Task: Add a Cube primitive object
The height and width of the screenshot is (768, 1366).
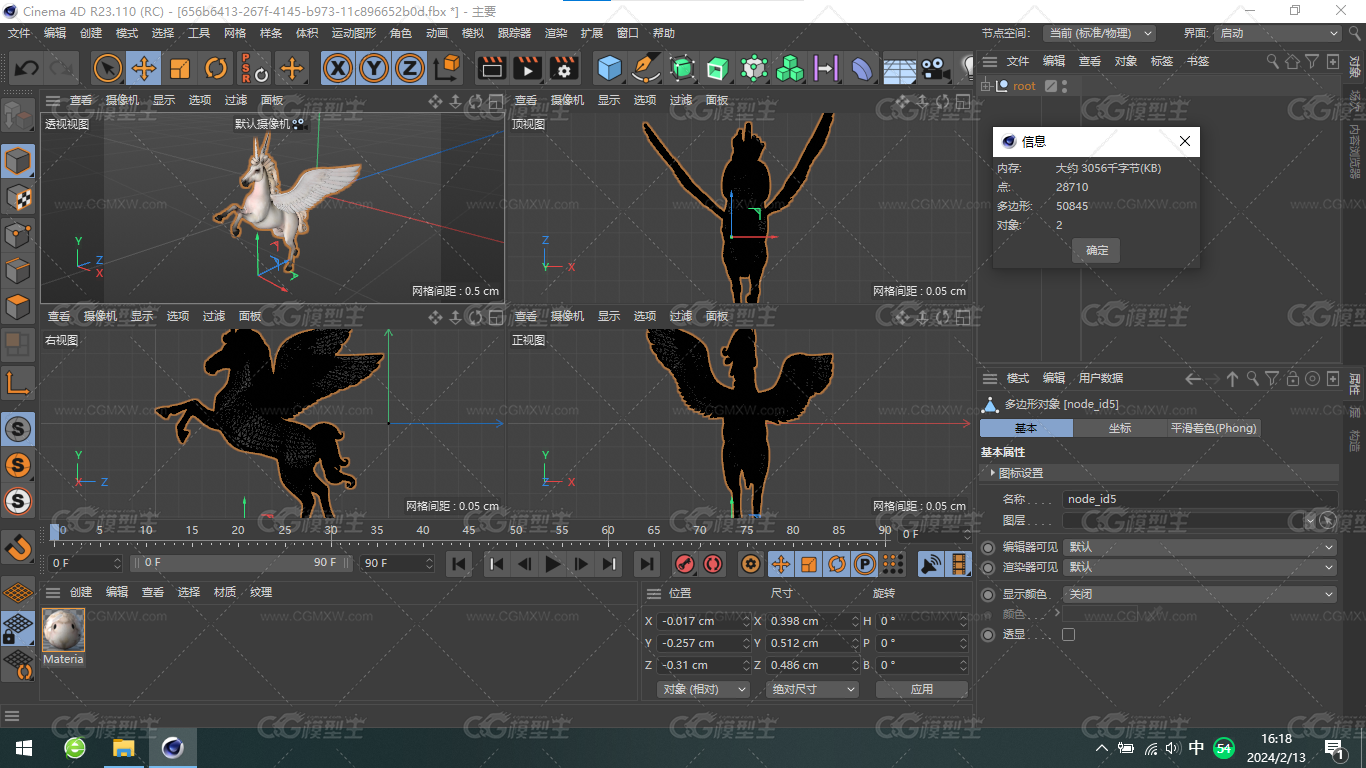Action: [x=610, y=68]
